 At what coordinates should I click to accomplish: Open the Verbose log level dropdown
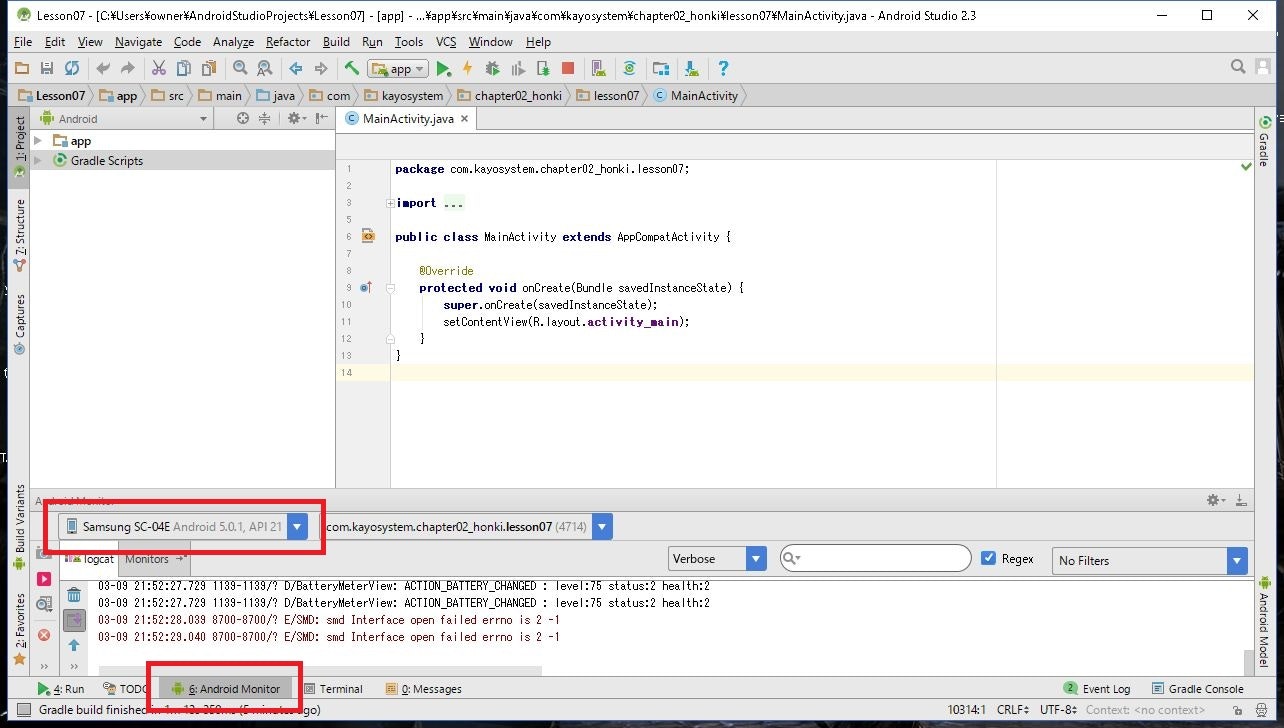click(x=717, y=559)
